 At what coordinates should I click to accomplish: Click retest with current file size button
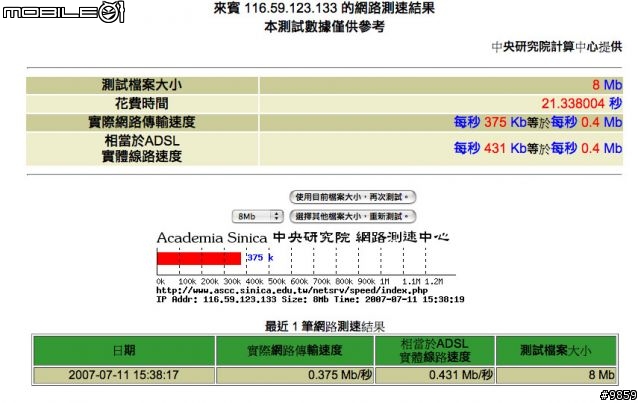pyautogui.click(x=352, y=197)
